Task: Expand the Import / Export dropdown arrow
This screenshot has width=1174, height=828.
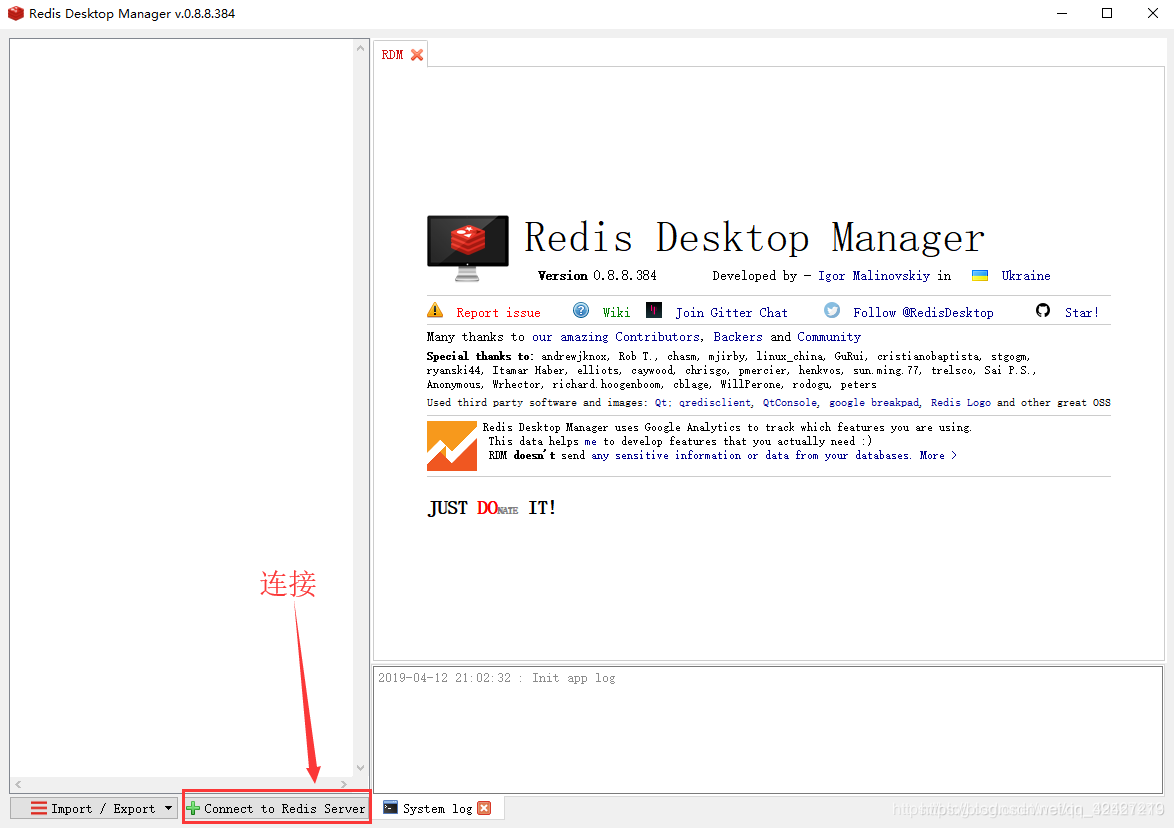Action: [x=168, y=809]
